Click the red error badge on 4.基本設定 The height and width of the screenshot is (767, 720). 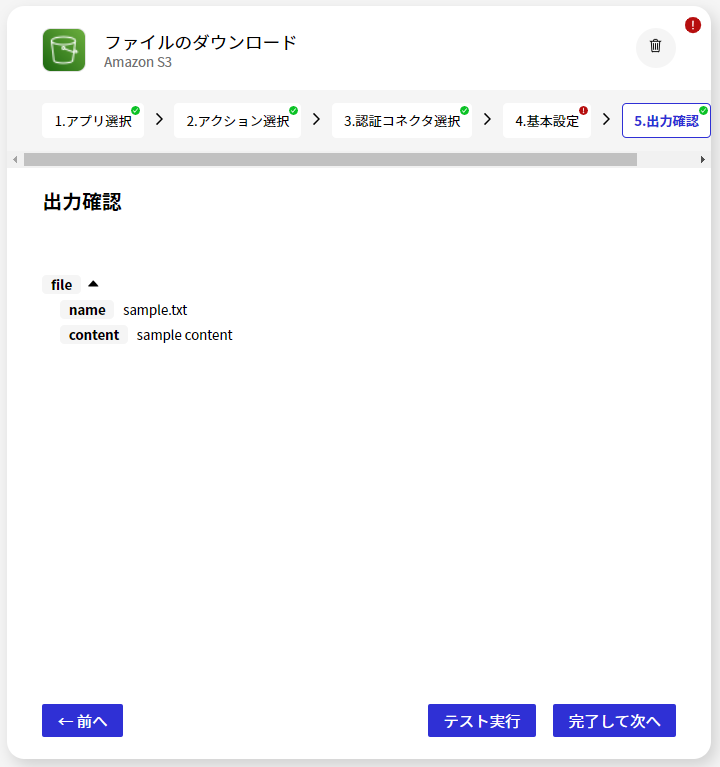[x=583, y=111]
